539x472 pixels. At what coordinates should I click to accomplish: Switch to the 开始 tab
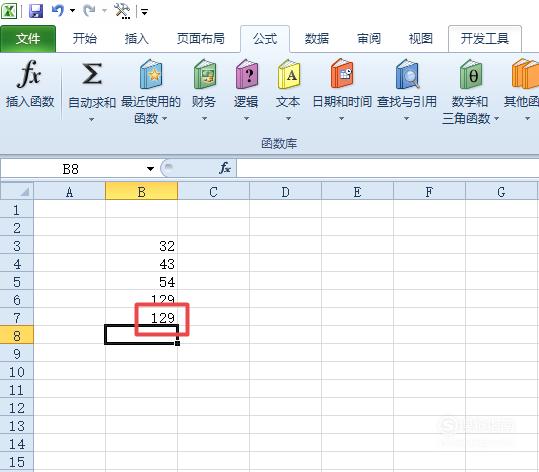(85, 39)
